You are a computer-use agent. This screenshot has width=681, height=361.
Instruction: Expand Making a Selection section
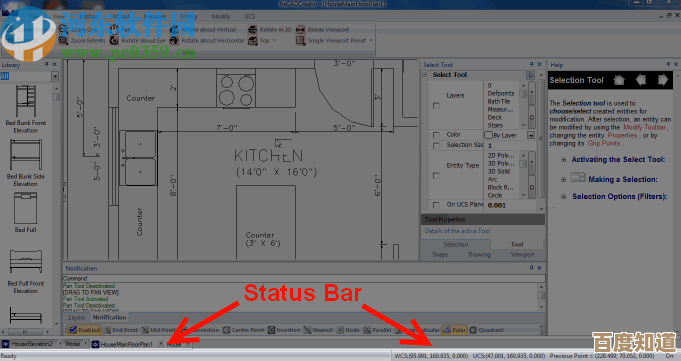point(563,179)
